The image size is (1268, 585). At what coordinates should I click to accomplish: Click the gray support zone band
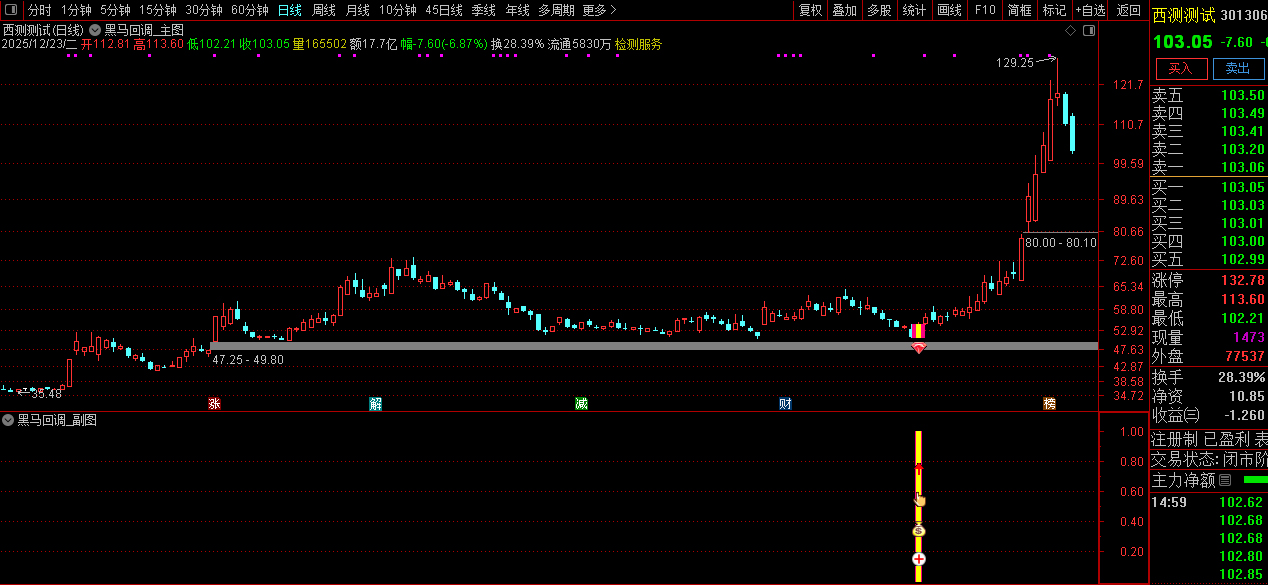tap(654, 346)
